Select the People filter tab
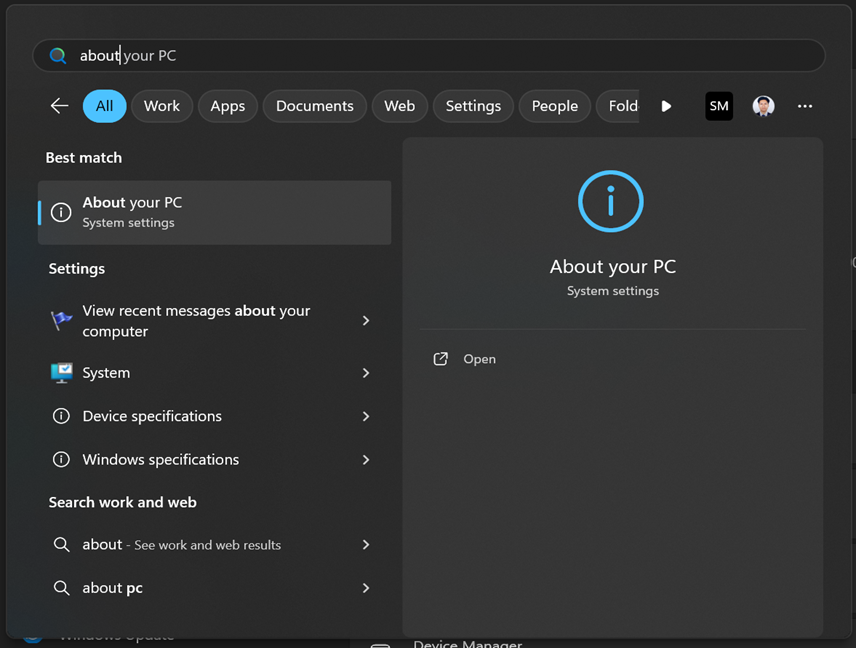Viewport: 856px width, 648px height. click(554, 106)
